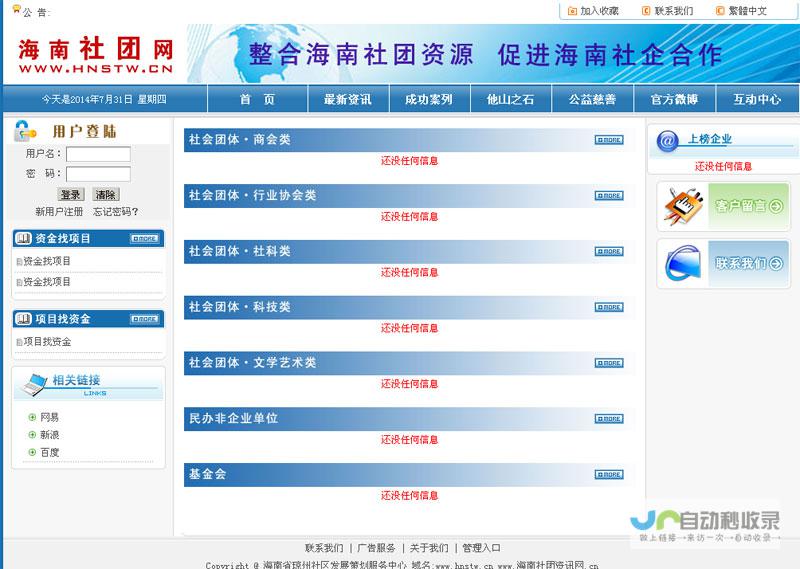
Task: Click the IE globe icon beside 联系我们
Action: [683, 263]
